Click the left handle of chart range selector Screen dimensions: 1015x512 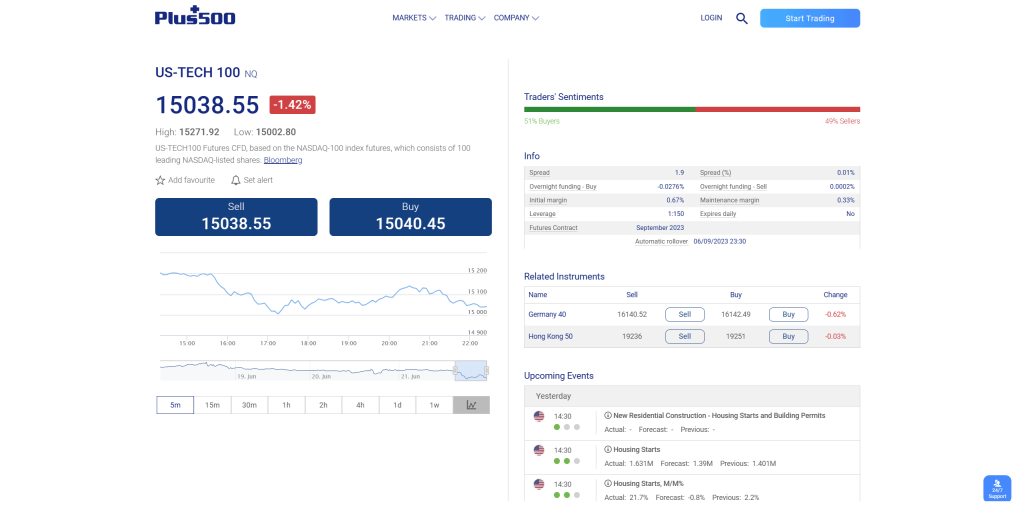click(x=455, y=371)
